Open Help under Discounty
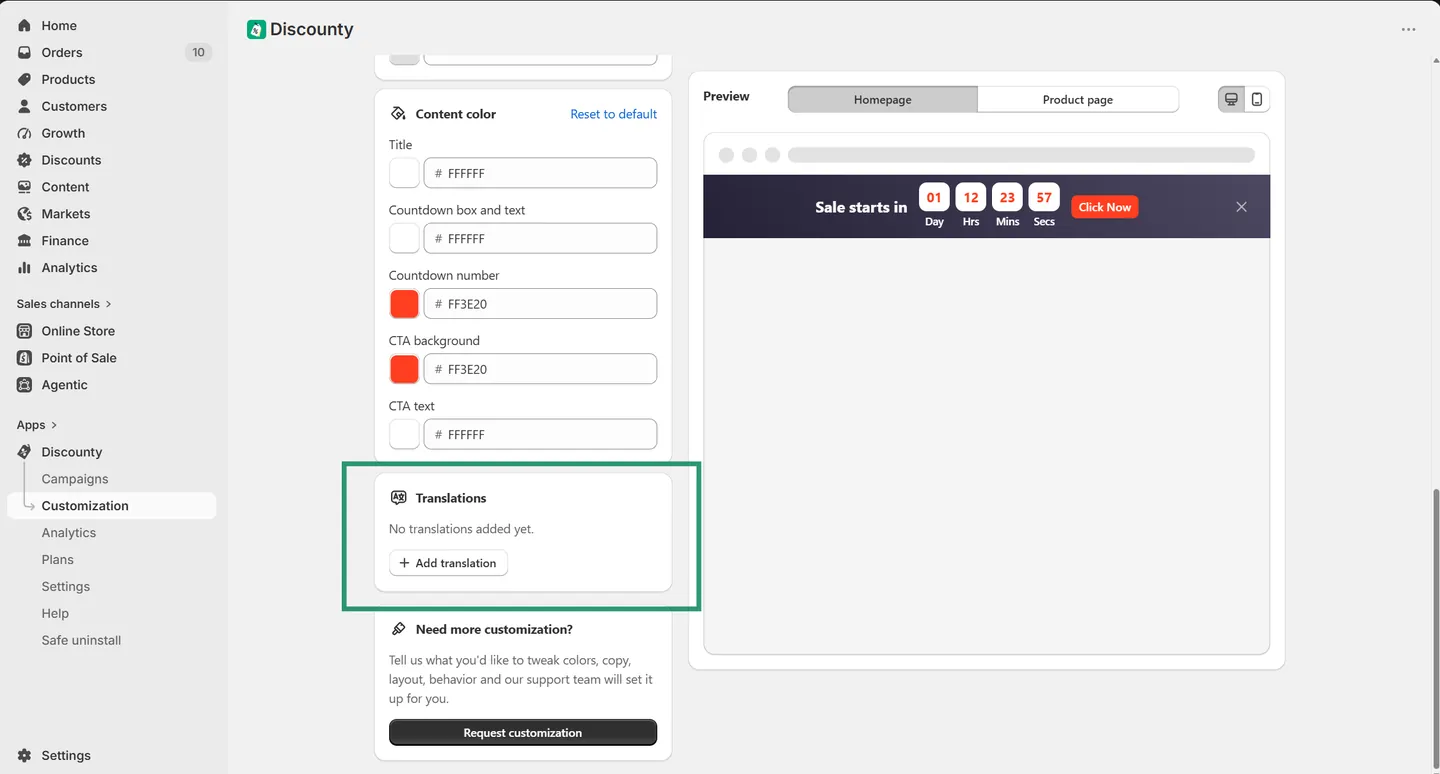 (55, 614)
